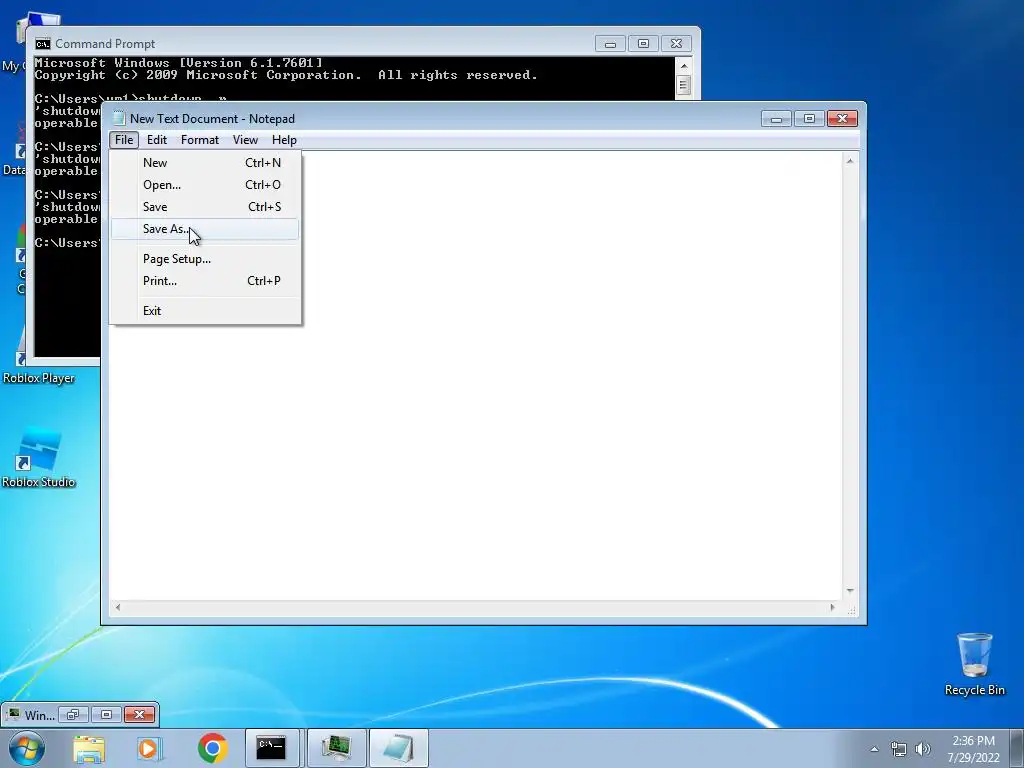
Task: Open Notepad's Help menu
Action: coord(284,140)
